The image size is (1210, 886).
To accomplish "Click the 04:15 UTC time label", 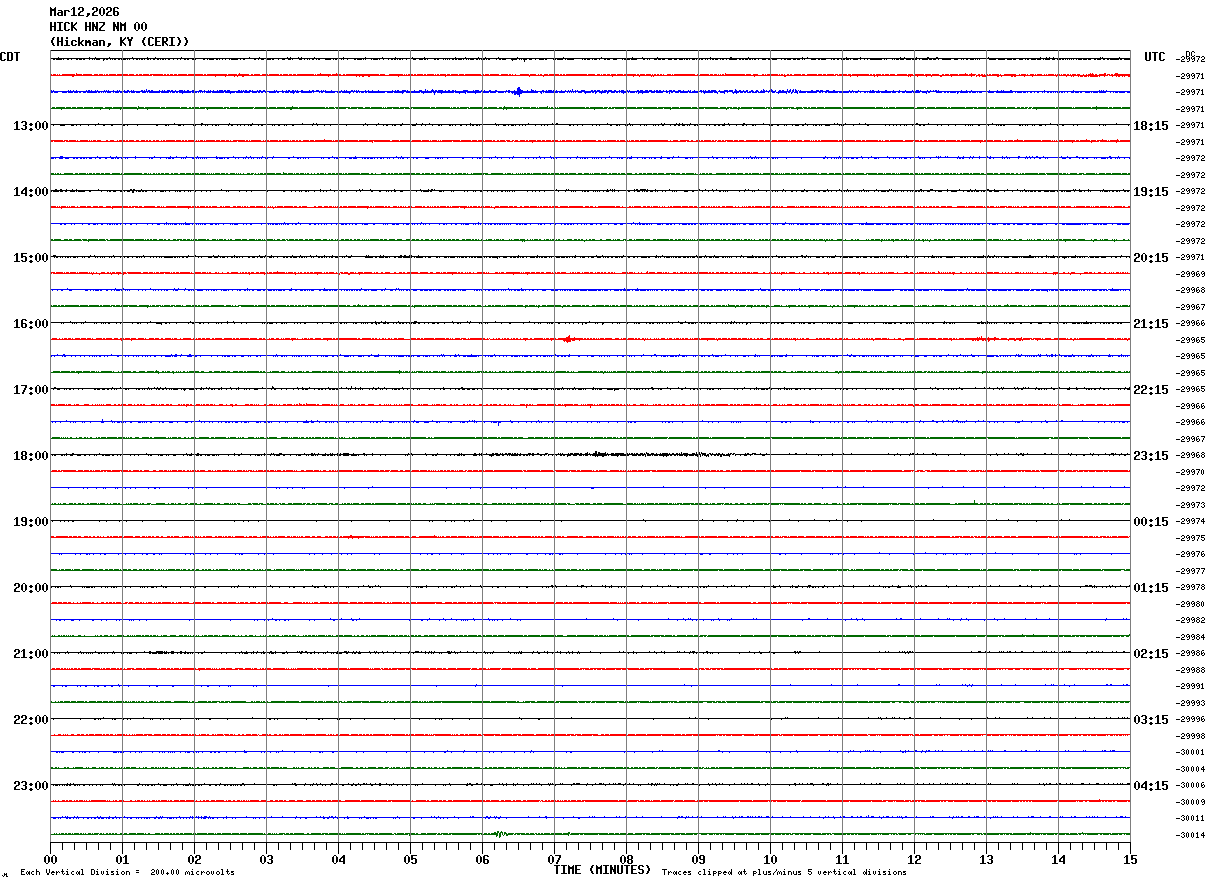I will [x=1151, y=786].
